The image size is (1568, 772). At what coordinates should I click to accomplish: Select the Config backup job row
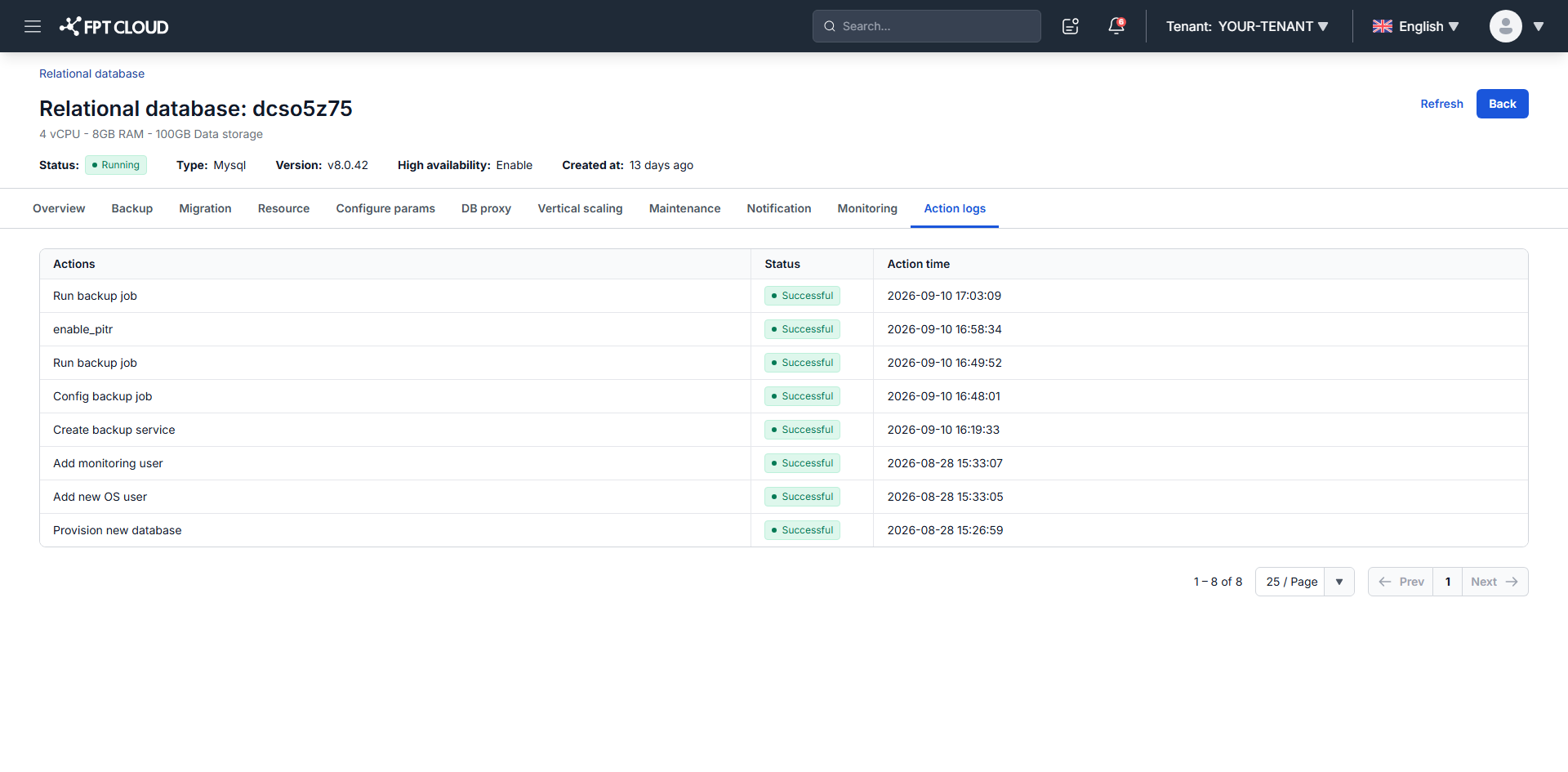point(784,396)
